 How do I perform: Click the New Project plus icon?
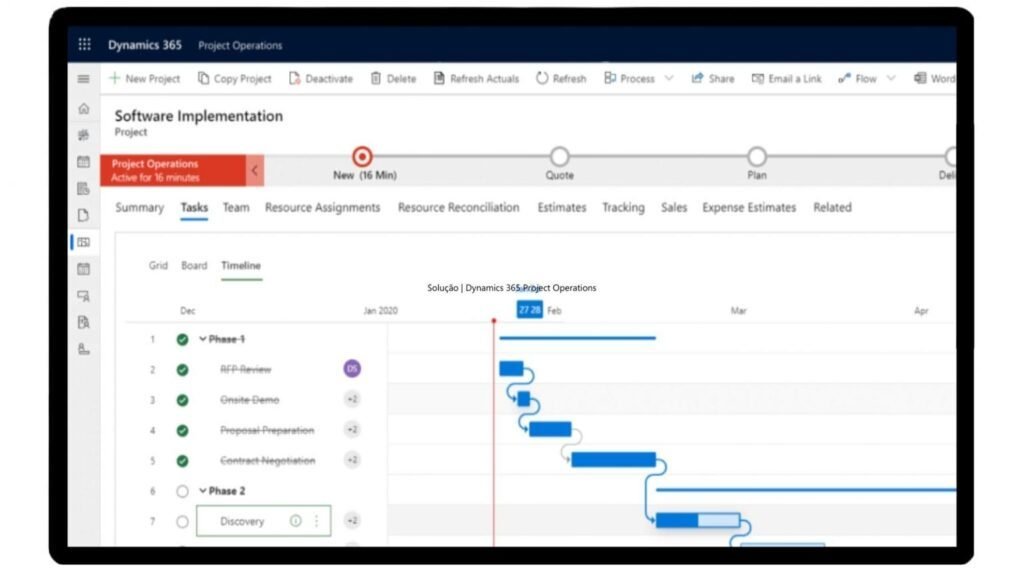coord(115,78)
